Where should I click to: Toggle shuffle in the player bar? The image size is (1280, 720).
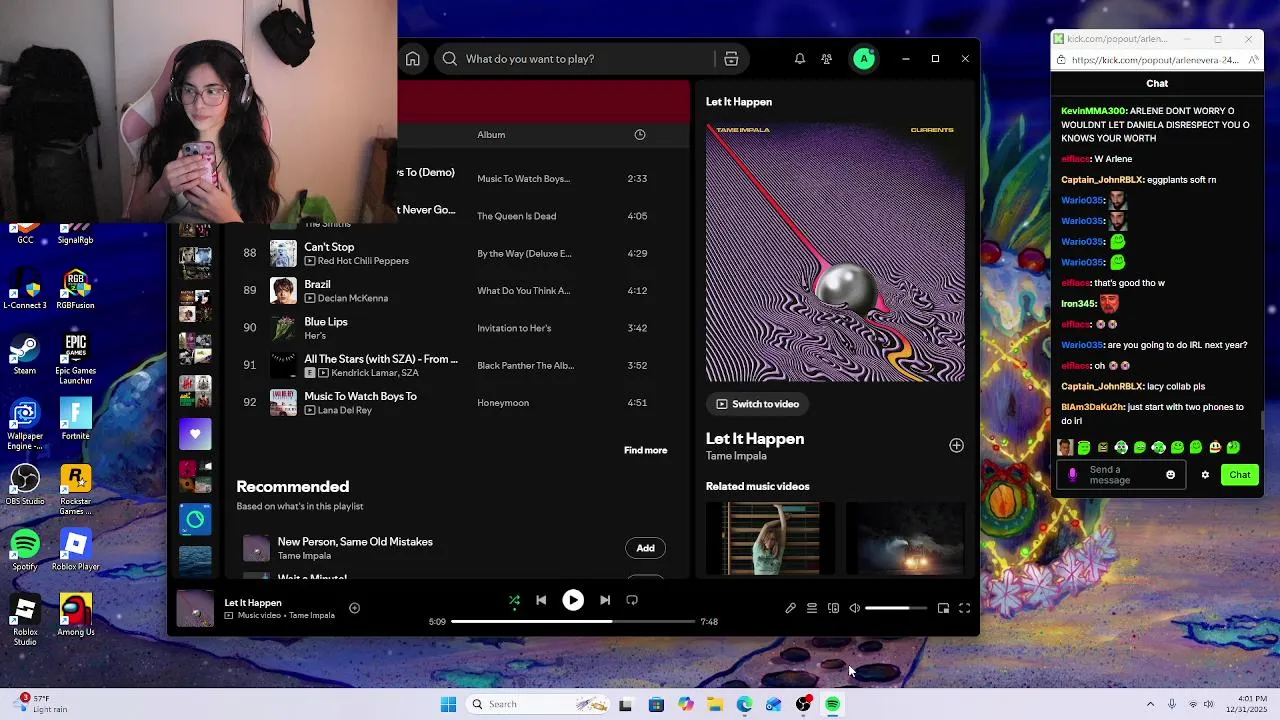point(514,600)
